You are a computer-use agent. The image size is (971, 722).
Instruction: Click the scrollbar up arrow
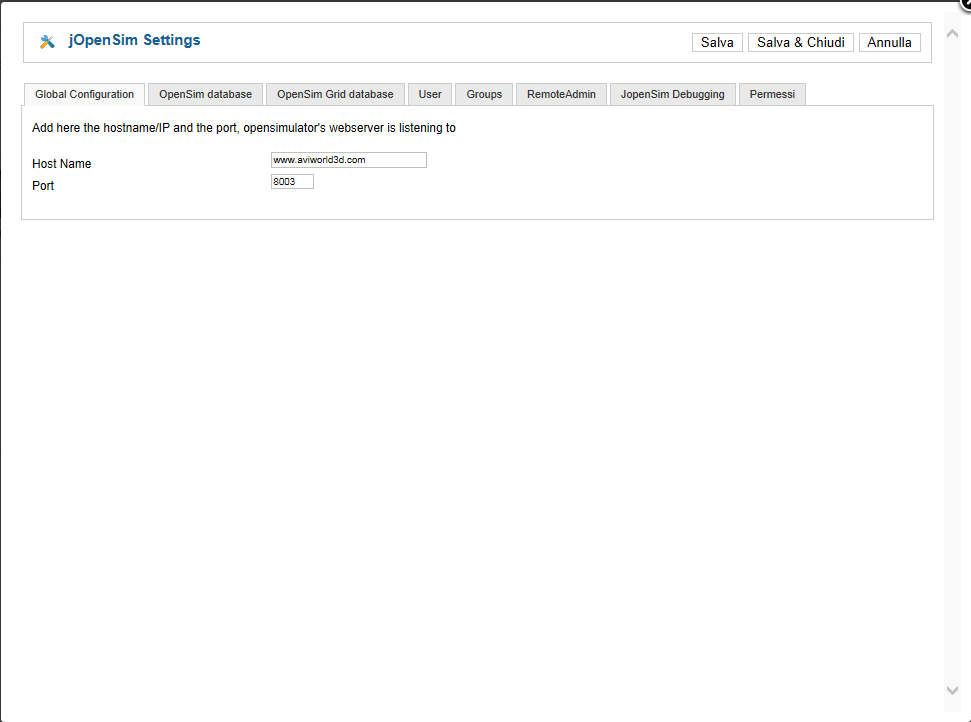tap(952, 34)
